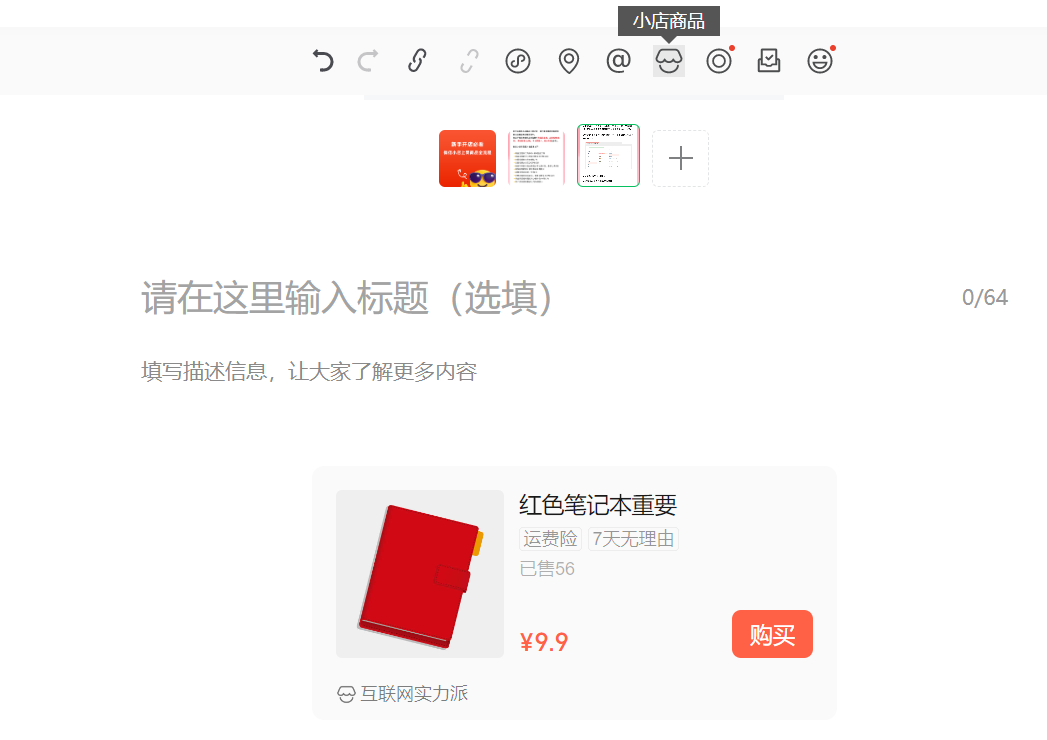This screenshot has width=1047, height=740.
Task: Open the emoji picker smiley icon
Action: click(x=819, y=61)
